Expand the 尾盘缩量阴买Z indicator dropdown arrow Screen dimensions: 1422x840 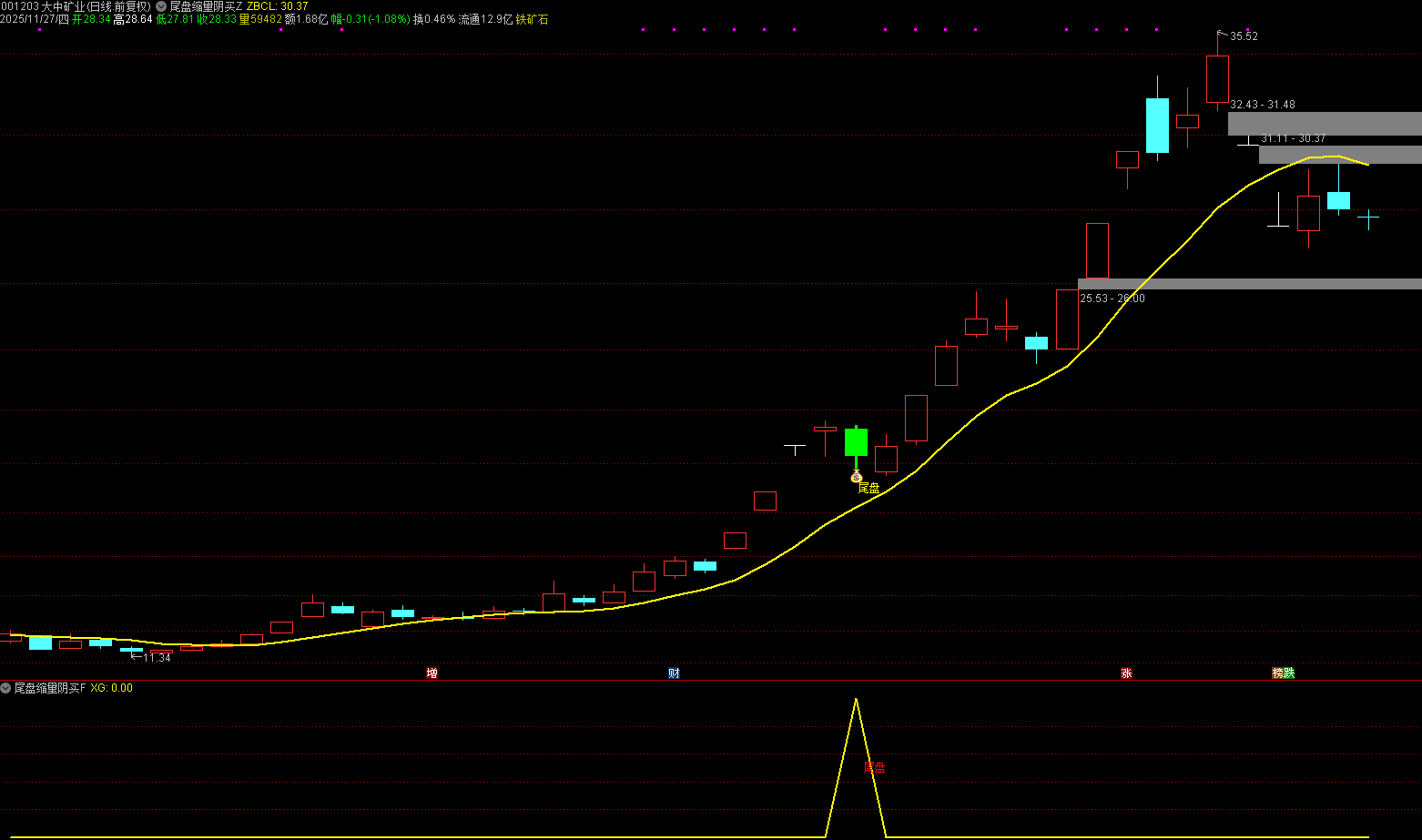click(x=161, y=6)
